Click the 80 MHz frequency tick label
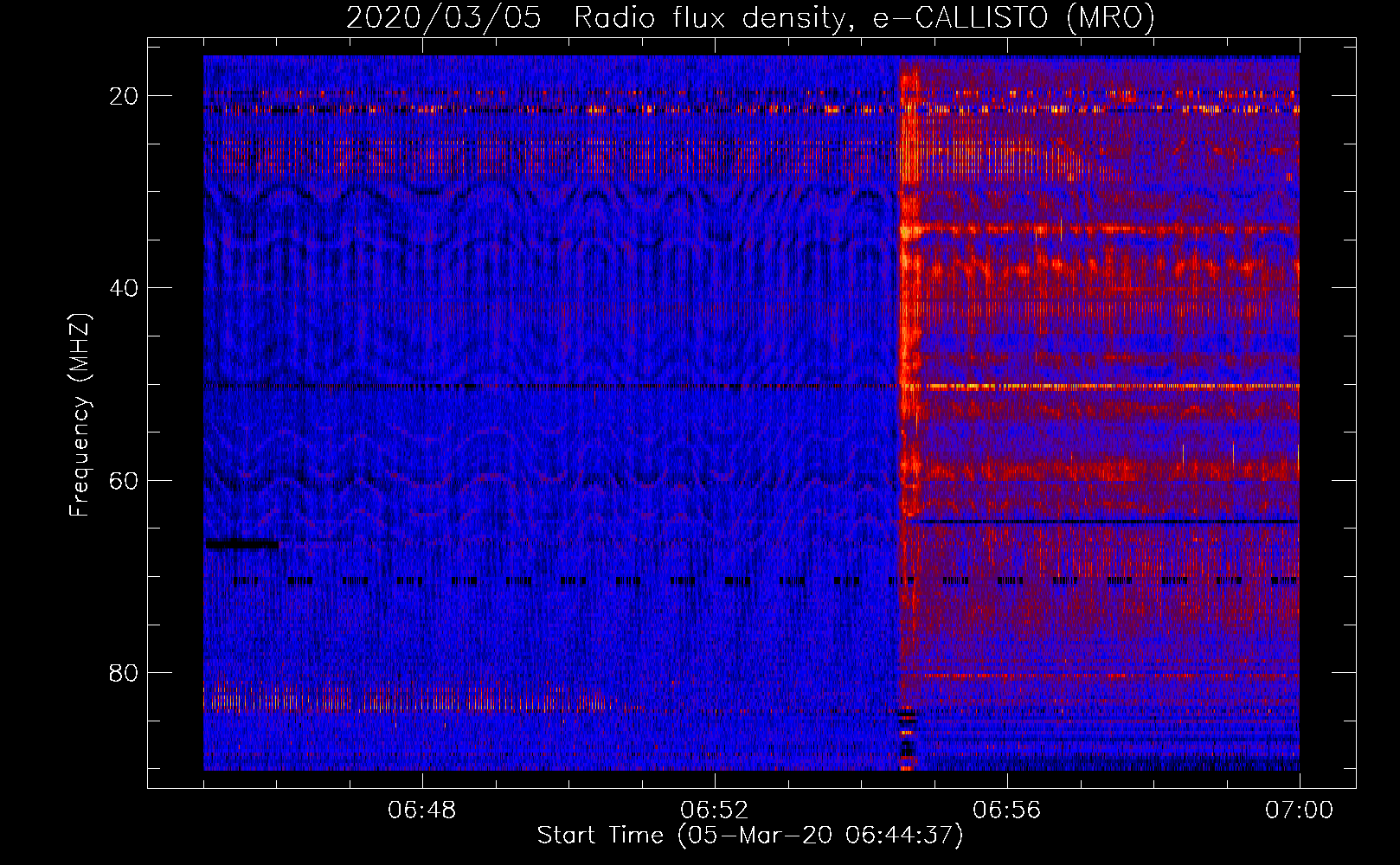Image resolution: width=1400 pixels, height=865 pixels. tap(124, 672)
